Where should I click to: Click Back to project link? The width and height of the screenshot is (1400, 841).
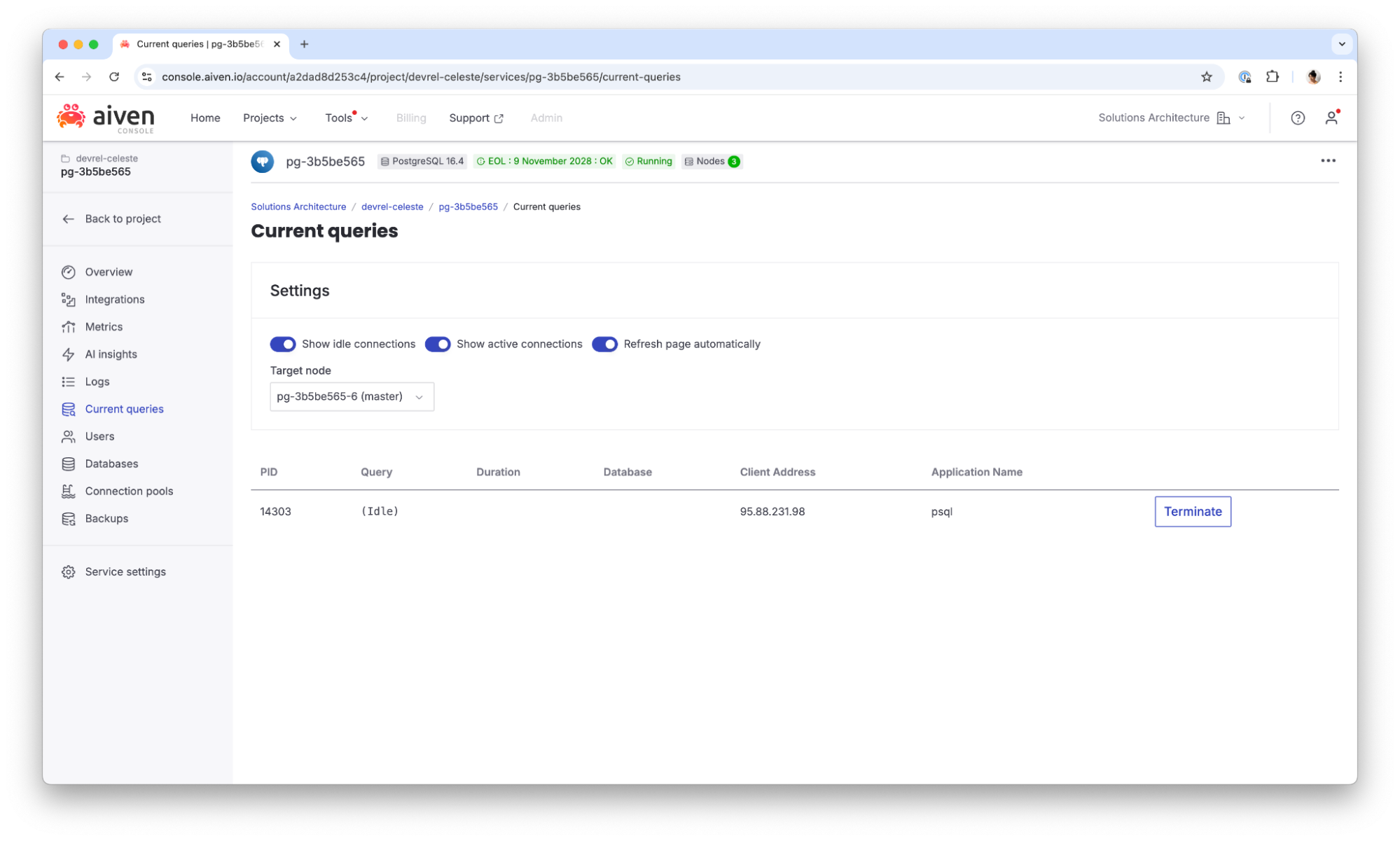pos(123,219)
